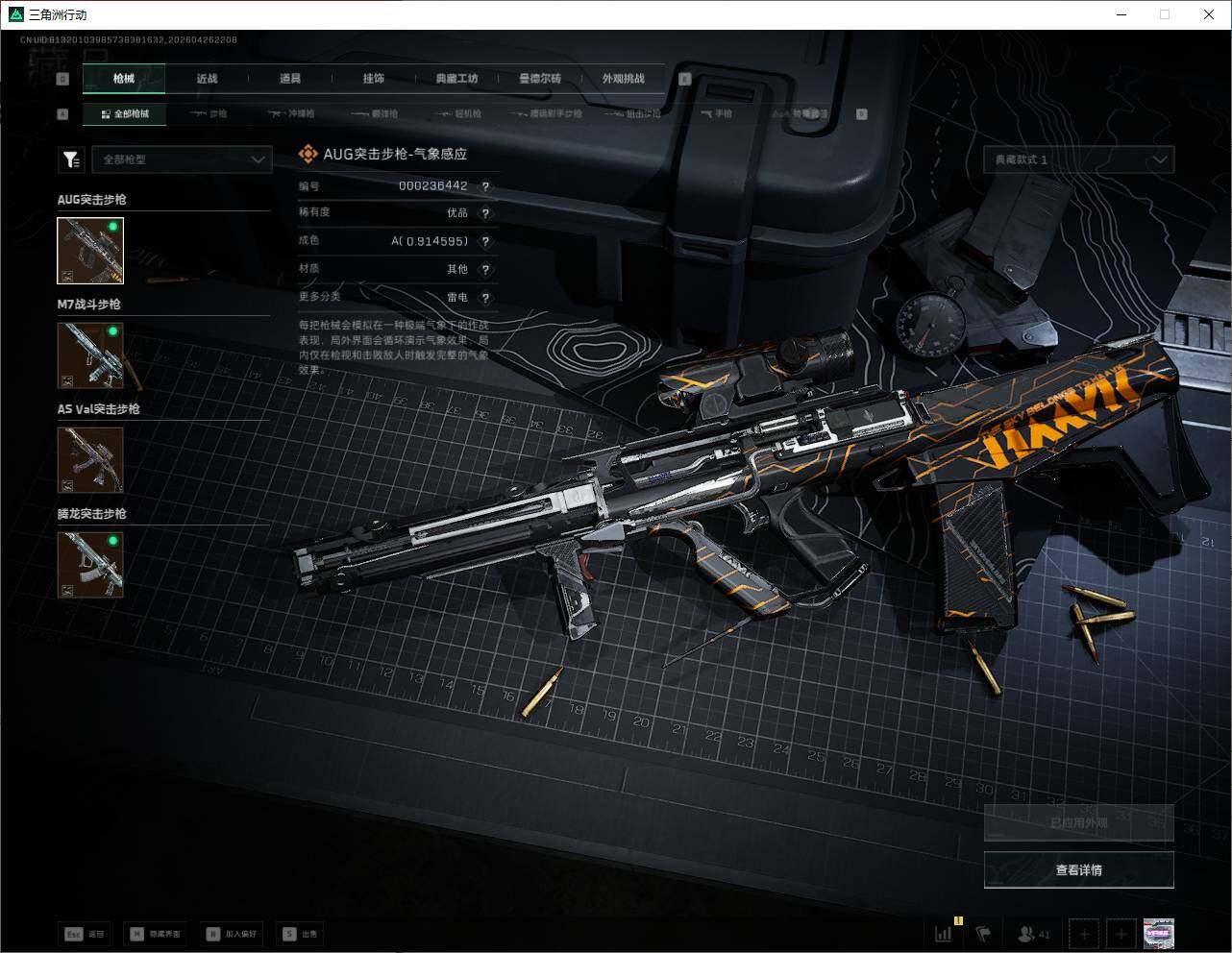
Task: Click the wear value A(0.914595)
Action: pos(430,241)
